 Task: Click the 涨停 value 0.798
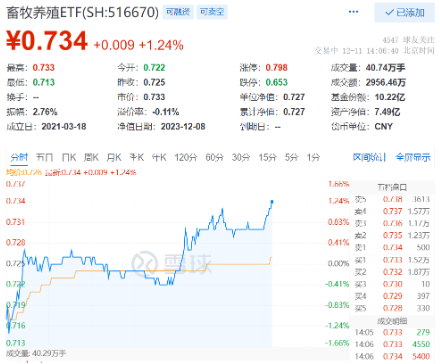276,68
